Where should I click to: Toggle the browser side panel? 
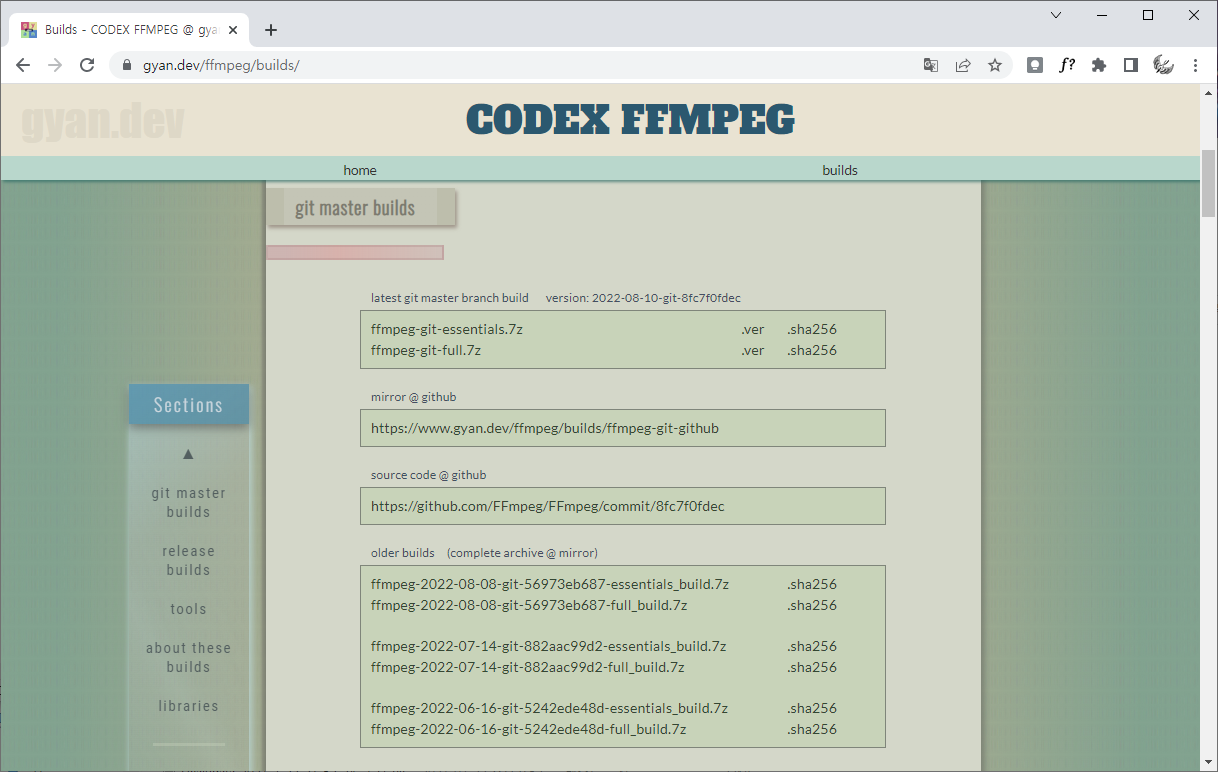[x=1131, y=65]
